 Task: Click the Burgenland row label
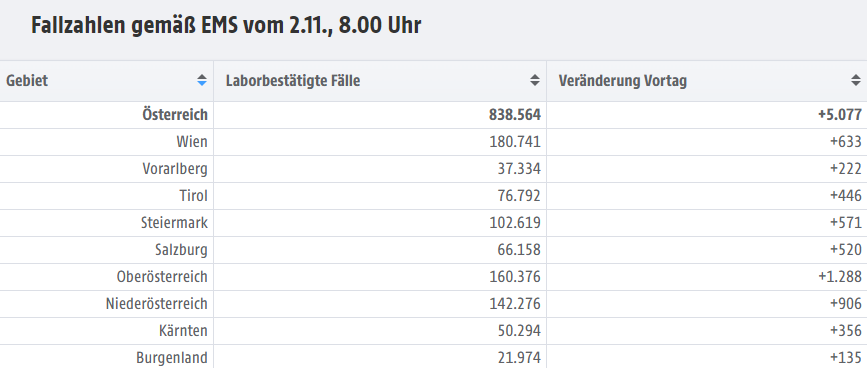click(172, 358)
